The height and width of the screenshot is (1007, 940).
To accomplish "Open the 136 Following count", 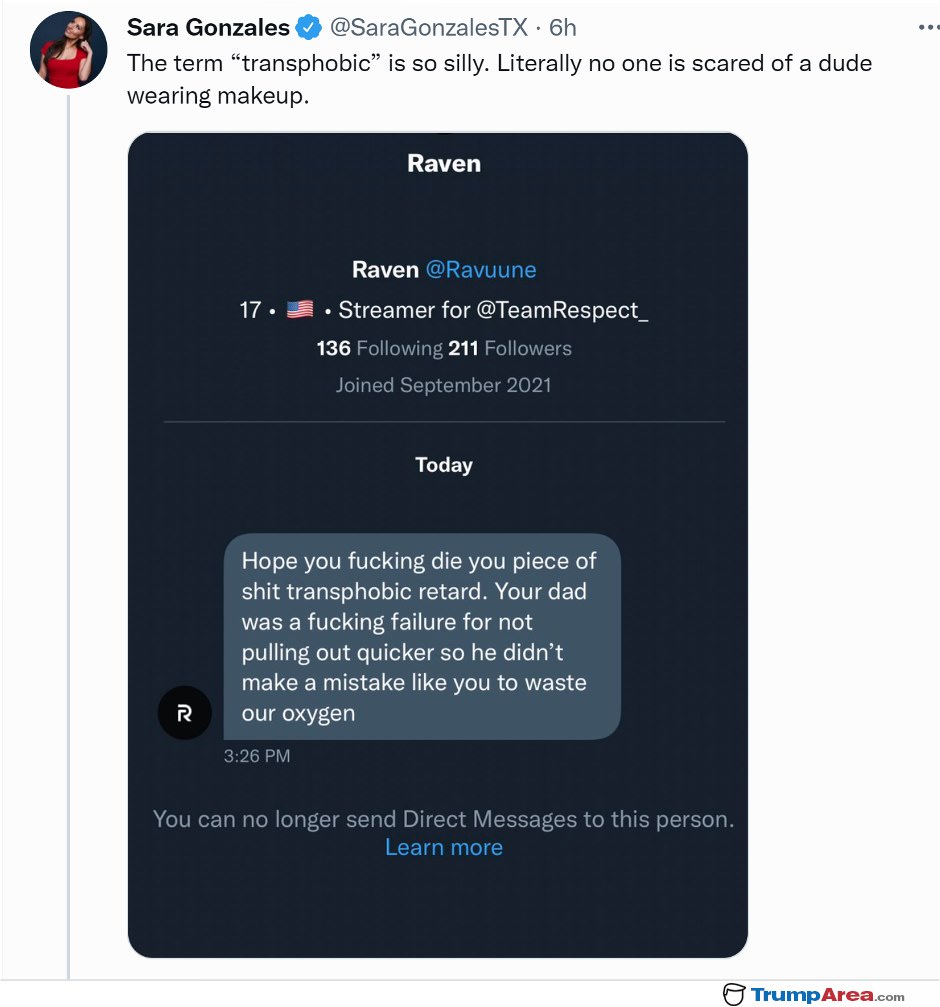I will click(x=379, y=348).
